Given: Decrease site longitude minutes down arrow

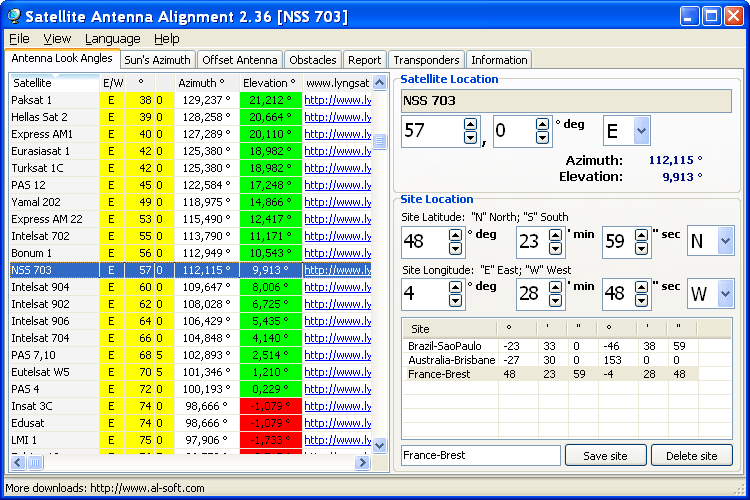Looking at the screenshot, I should [555, 300].
